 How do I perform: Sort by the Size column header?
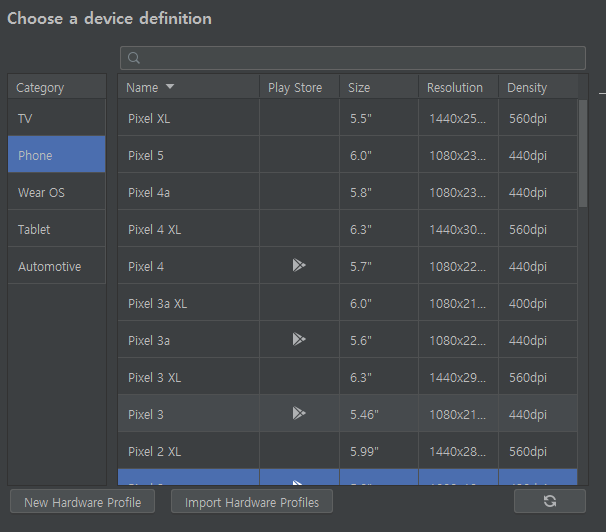(379, 87)
